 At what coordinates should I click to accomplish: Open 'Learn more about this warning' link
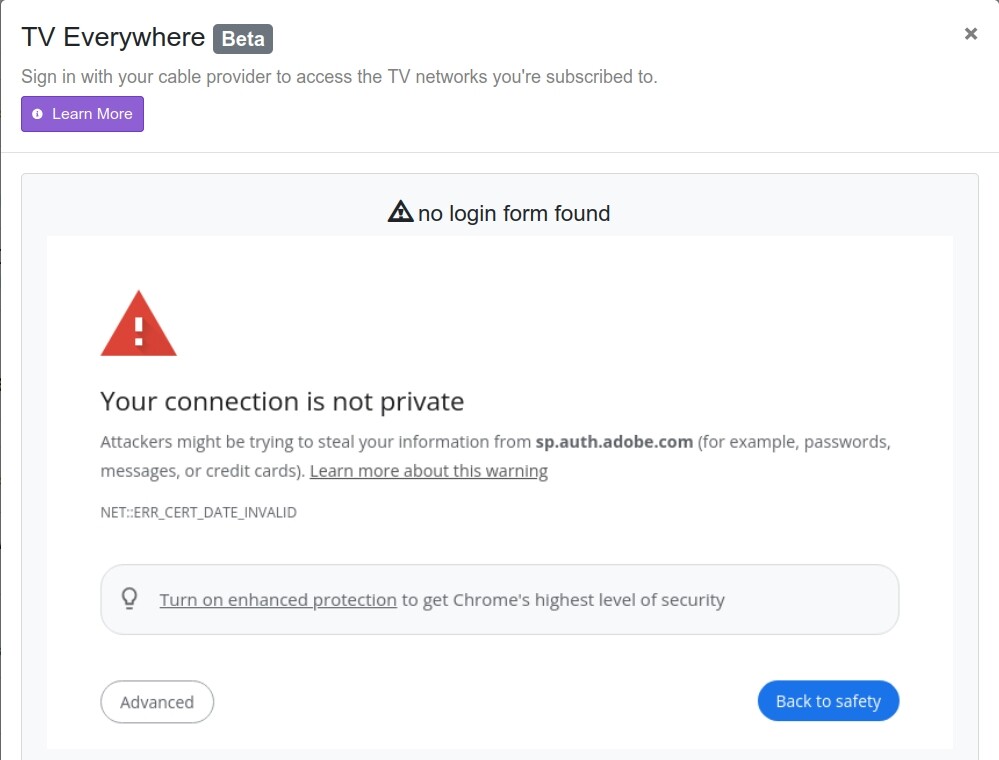(428, 471)
